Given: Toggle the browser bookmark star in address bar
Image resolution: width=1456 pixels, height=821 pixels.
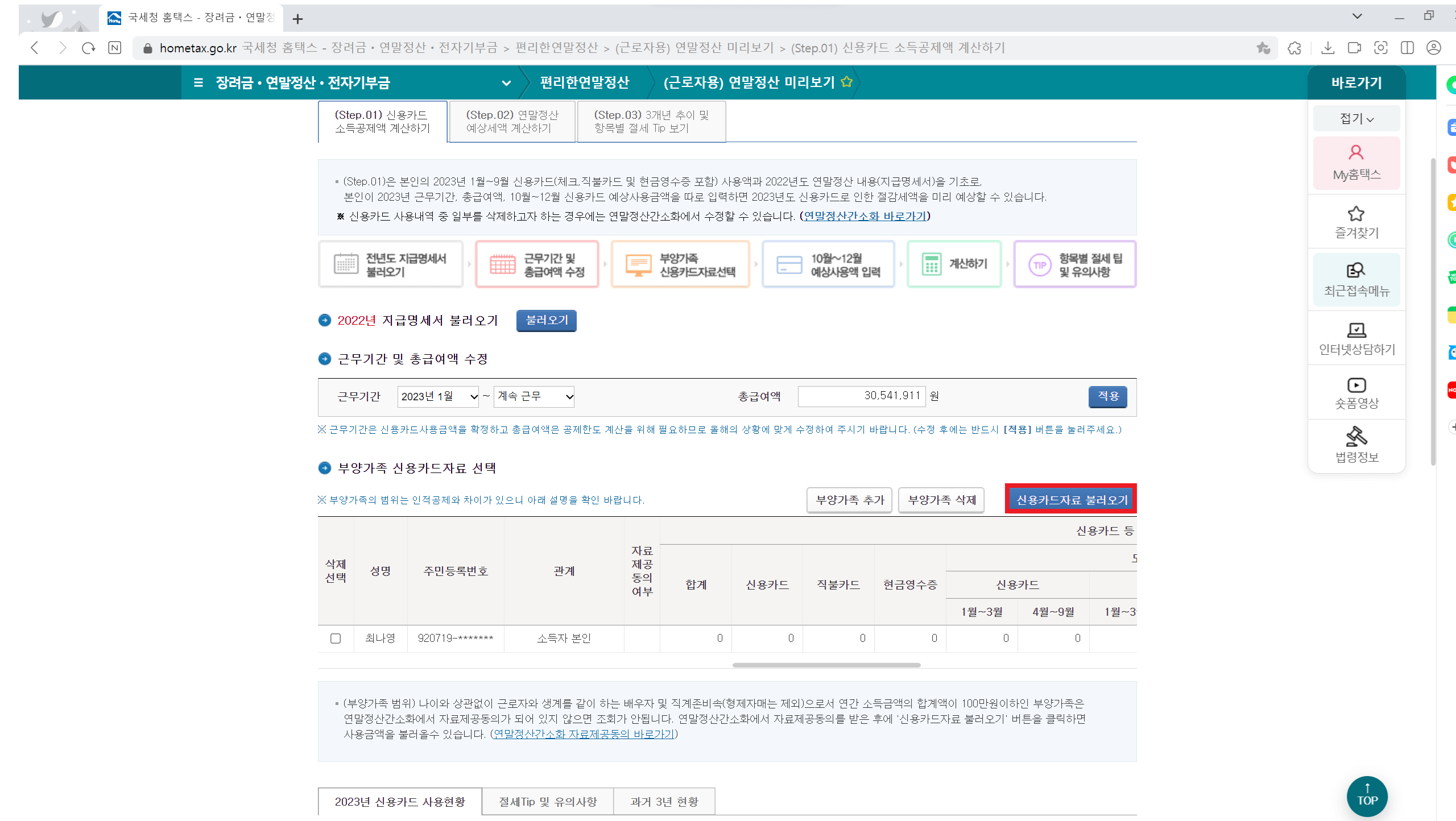Looking at the screenshot, I should click(1264, 48).
